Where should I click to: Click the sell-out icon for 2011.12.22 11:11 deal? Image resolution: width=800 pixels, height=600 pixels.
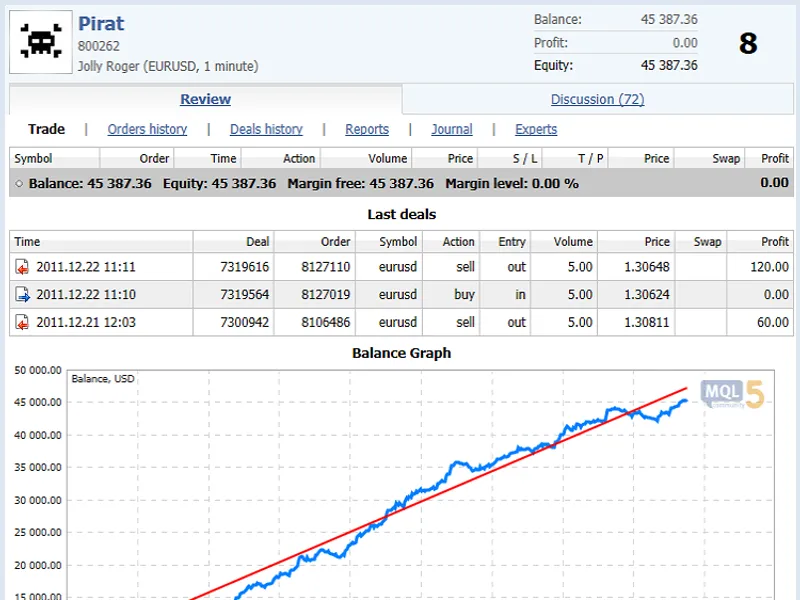[22, 267]
